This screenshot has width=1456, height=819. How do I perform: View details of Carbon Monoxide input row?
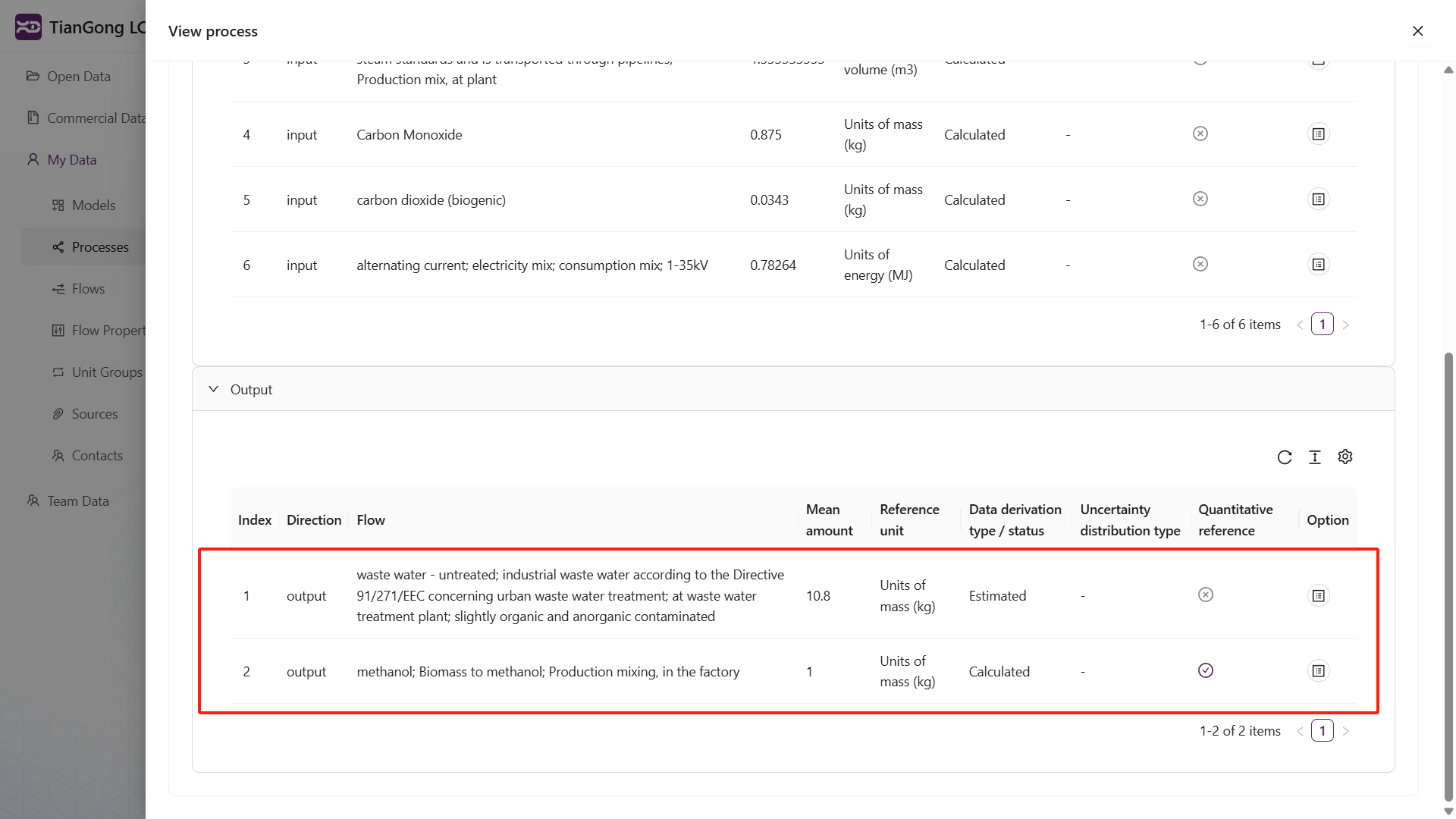[x=1318, y=134]
